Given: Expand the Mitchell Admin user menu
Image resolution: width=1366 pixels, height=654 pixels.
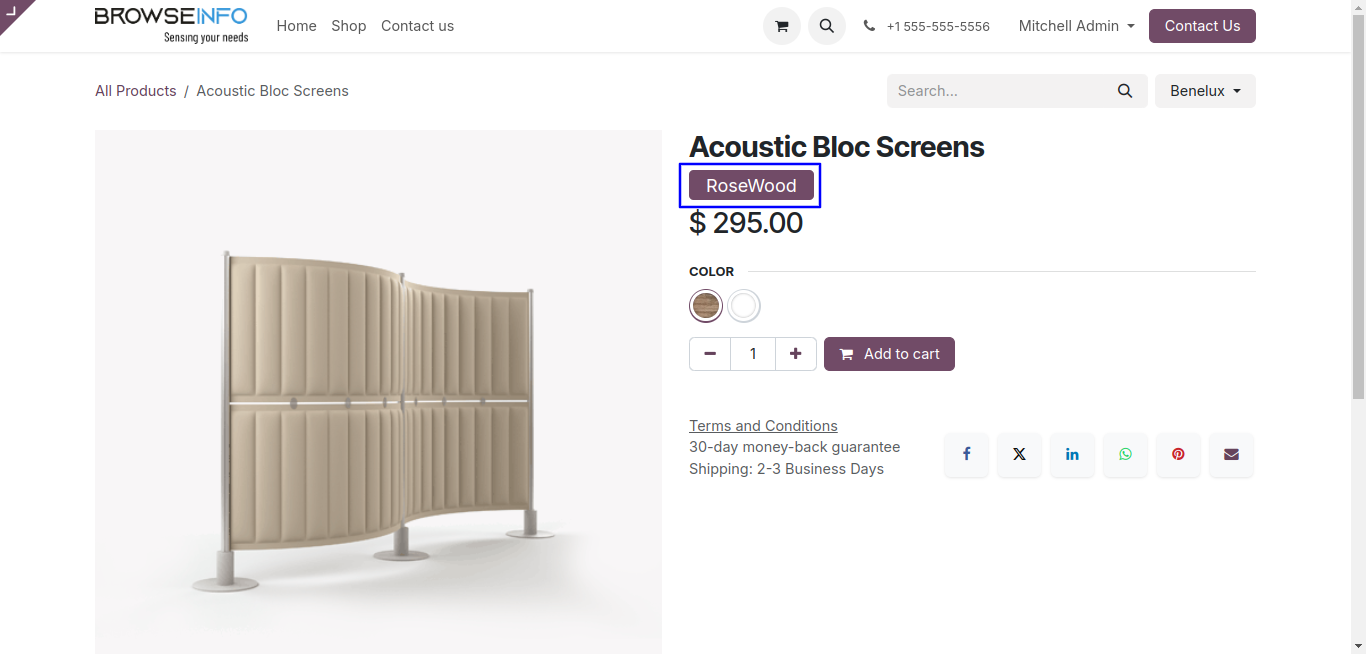Looking at the screenshot, I should coord(1076,26).
